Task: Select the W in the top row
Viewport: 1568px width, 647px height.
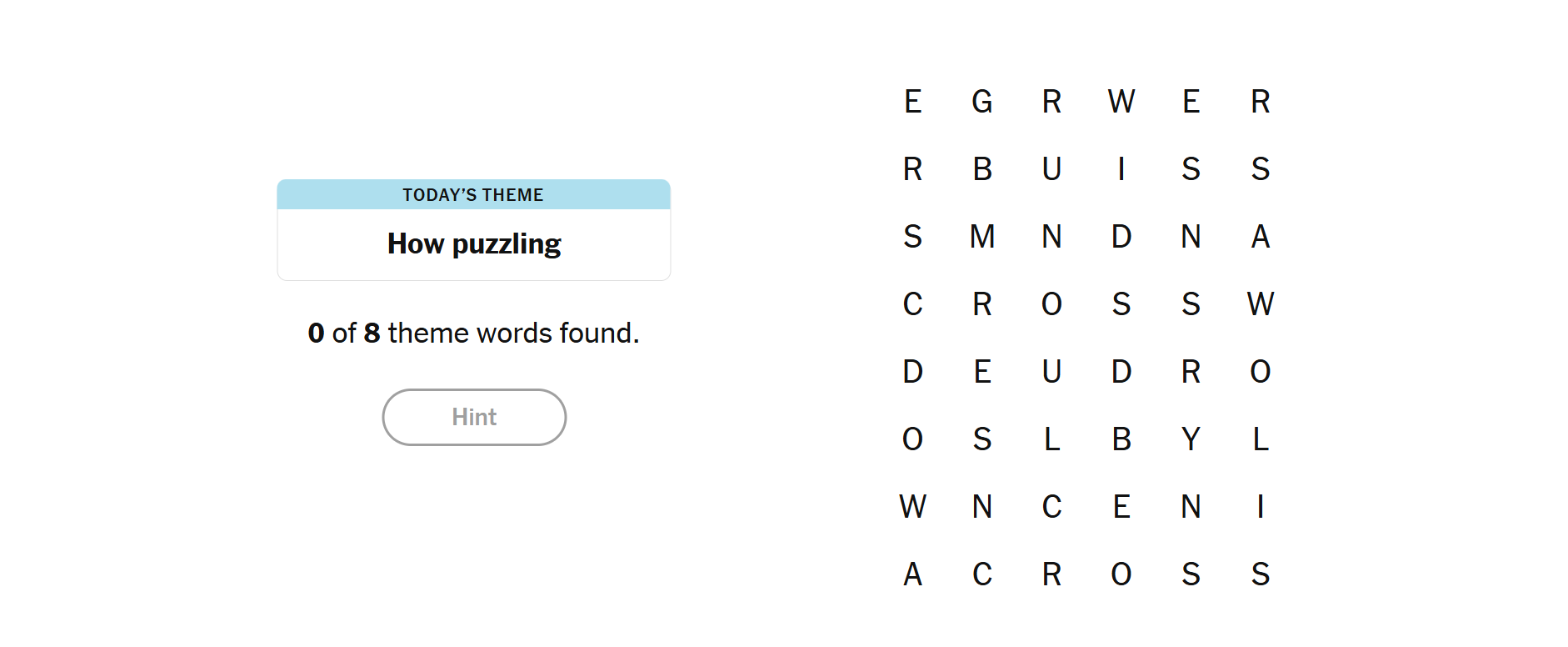Action: pos(1121,102)
